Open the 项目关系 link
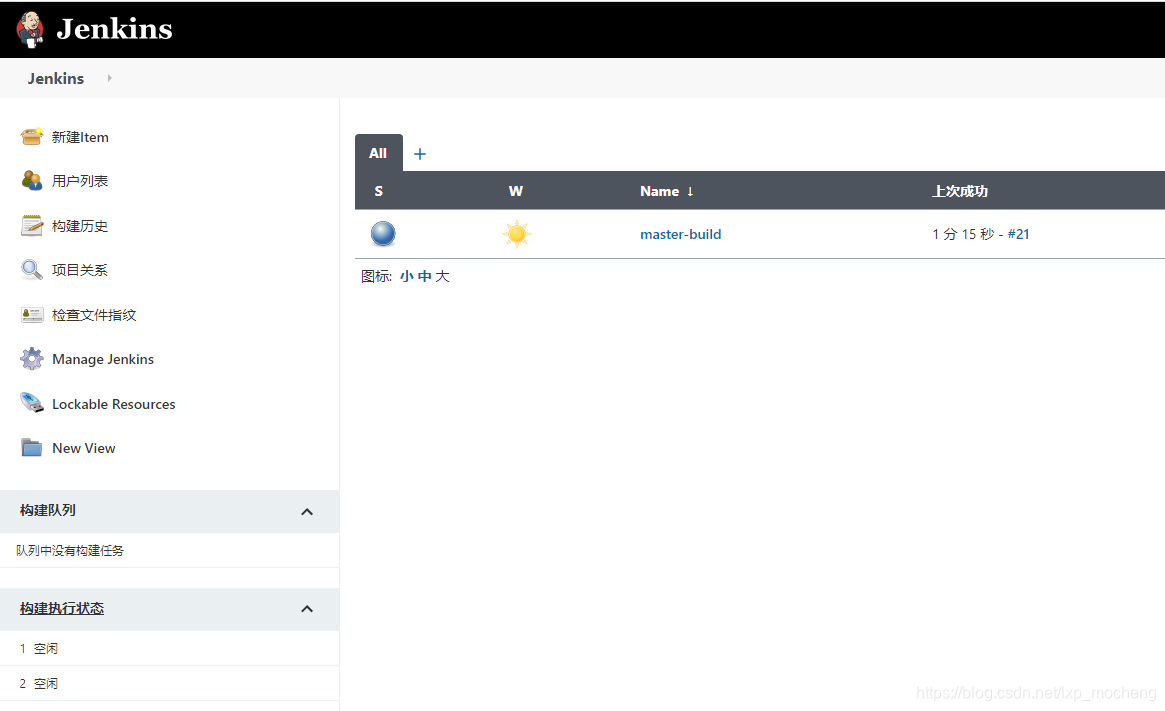 point(80,270)
